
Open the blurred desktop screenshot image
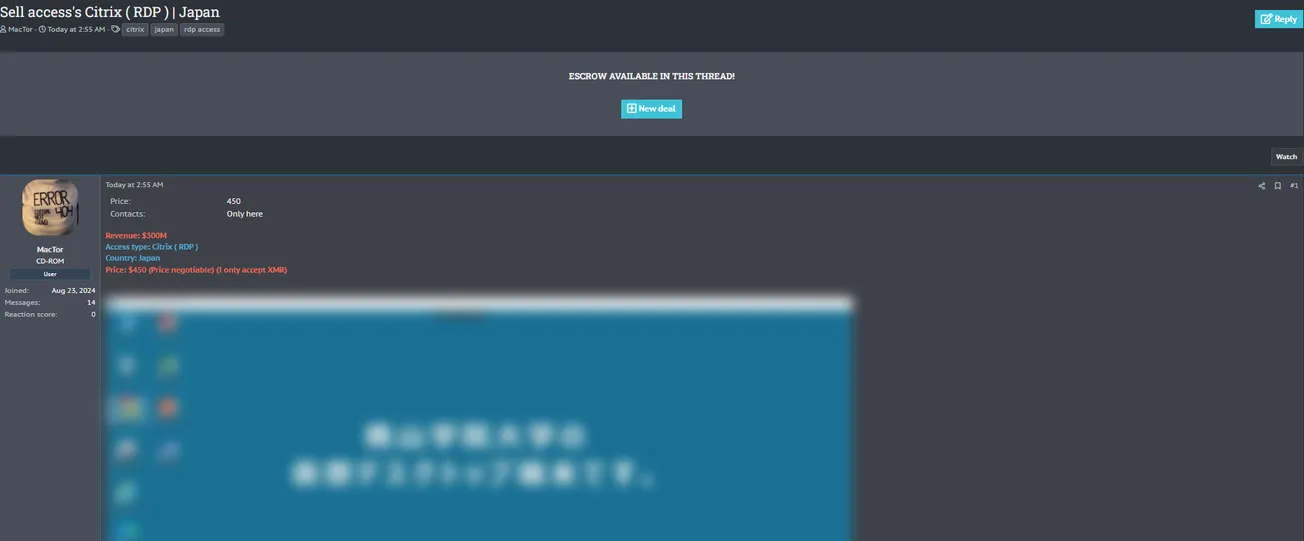click(478, 418)
